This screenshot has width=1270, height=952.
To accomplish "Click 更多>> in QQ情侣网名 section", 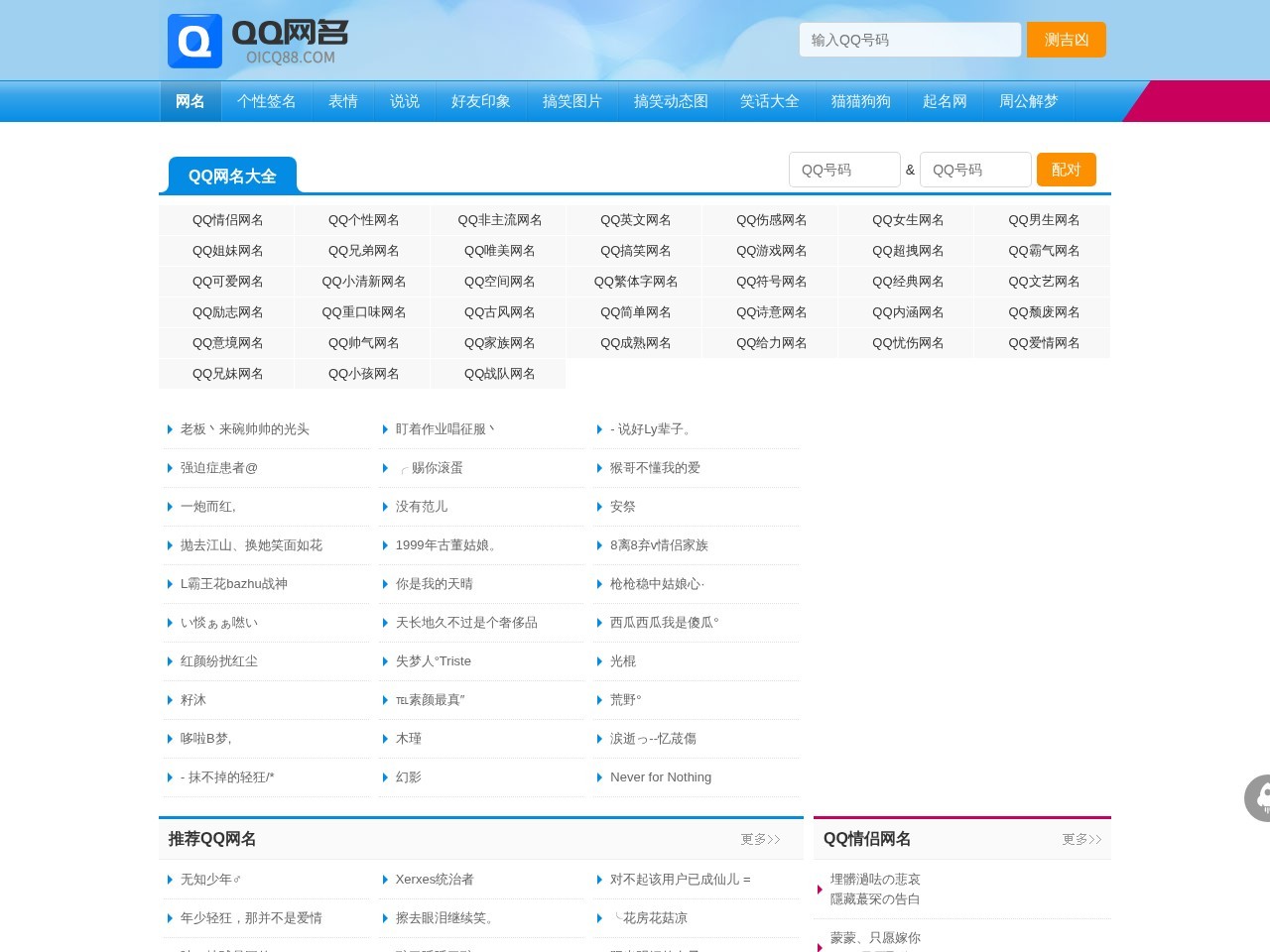I will (x=1081, y=840).
